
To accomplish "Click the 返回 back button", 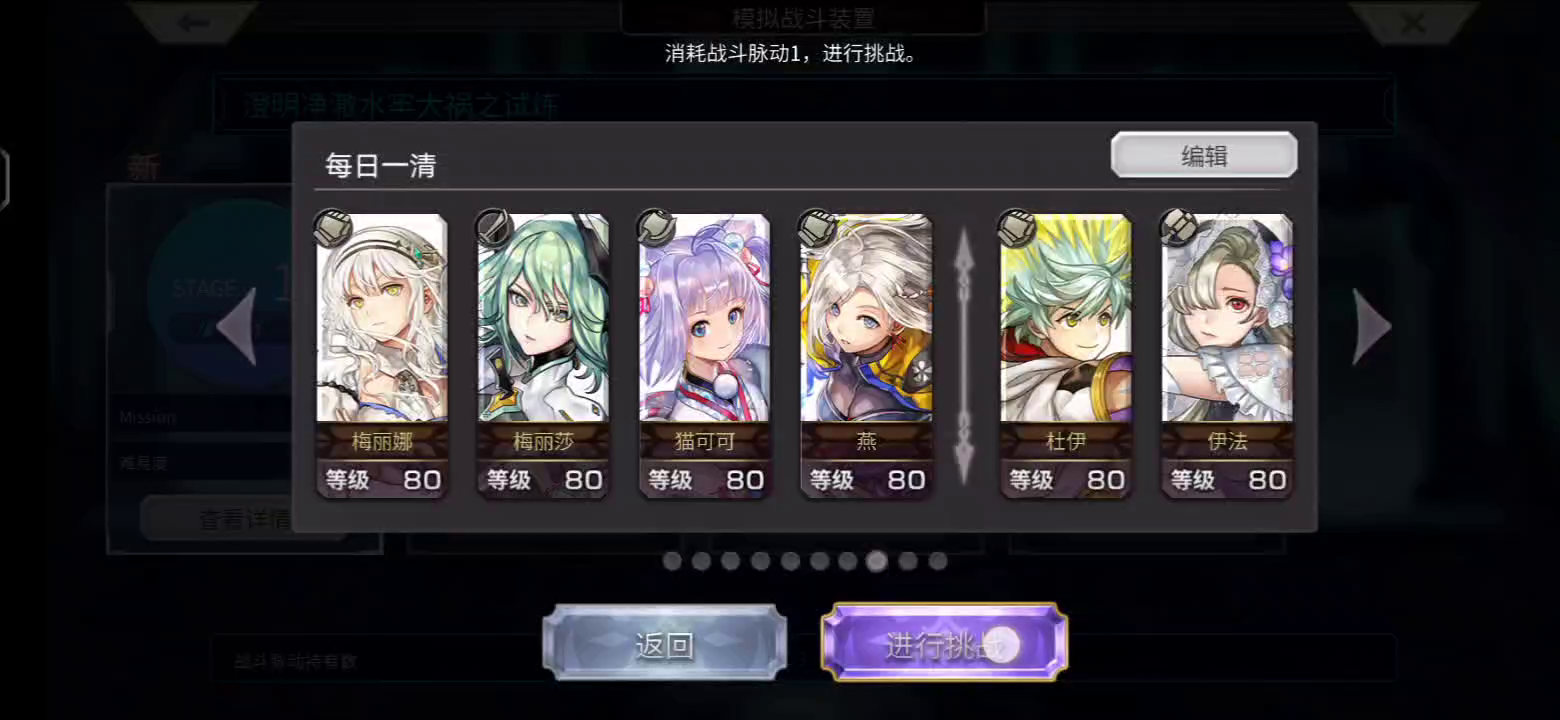I will pos(665,644).
